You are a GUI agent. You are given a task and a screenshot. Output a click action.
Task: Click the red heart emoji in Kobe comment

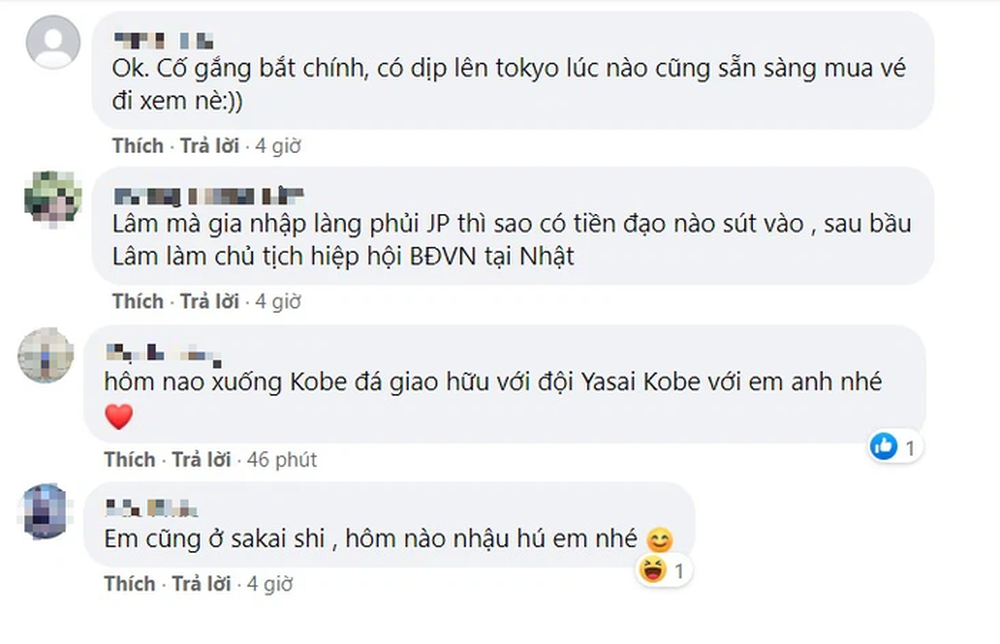click(119, 416)
